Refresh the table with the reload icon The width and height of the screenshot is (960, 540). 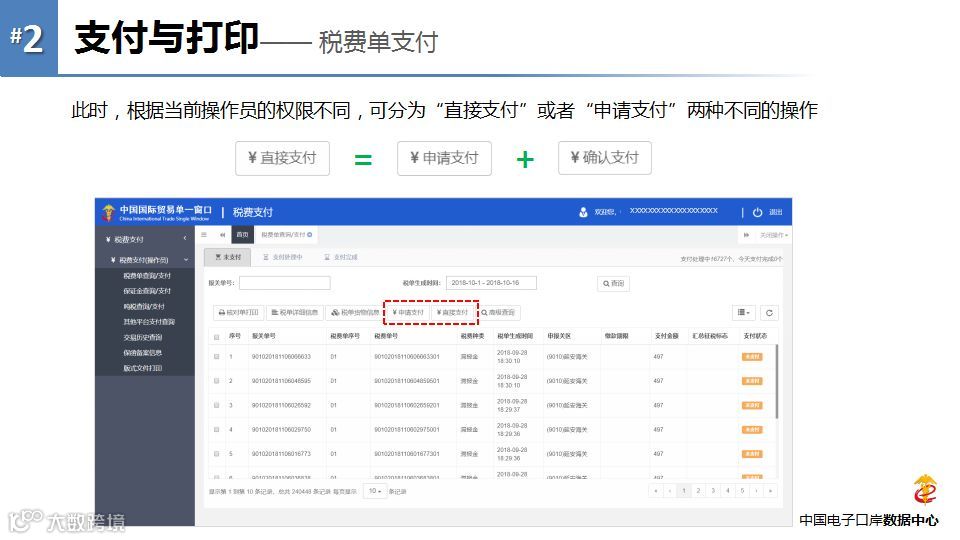769,313
